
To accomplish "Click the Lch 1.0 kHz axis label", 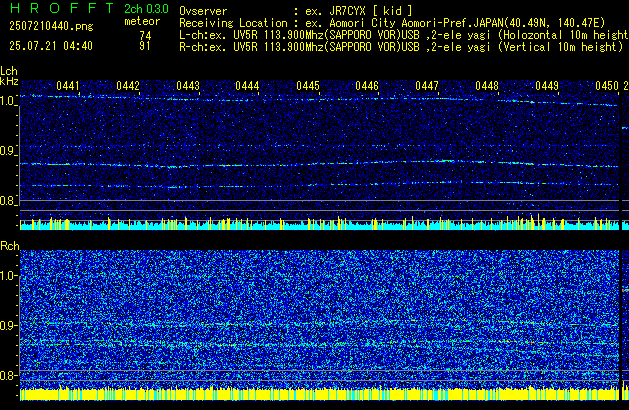I will (8, 101).
